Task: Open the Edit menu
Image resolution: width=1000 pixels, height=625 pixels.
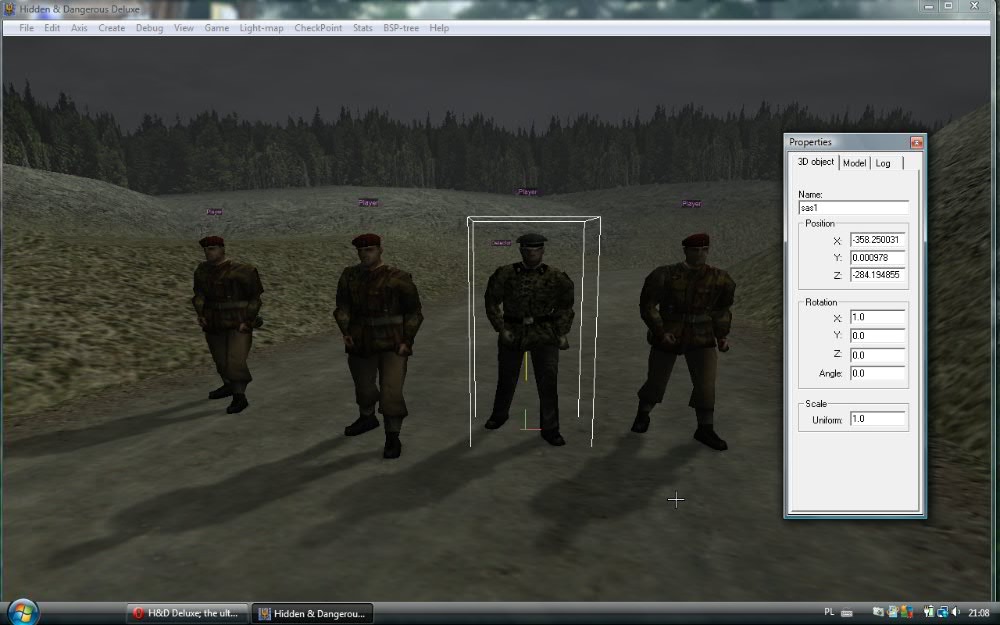Action: pos(52,28)
